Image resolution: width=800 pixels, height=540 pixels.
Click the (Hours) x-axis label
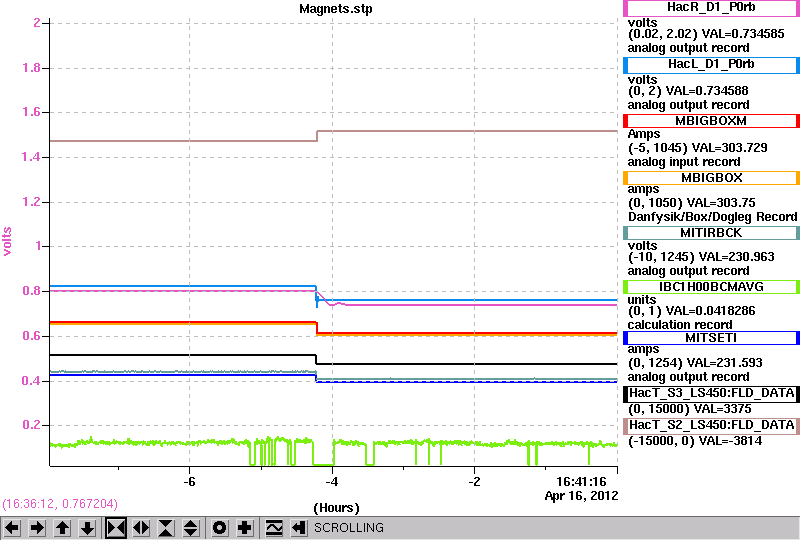tap(336, 508)
